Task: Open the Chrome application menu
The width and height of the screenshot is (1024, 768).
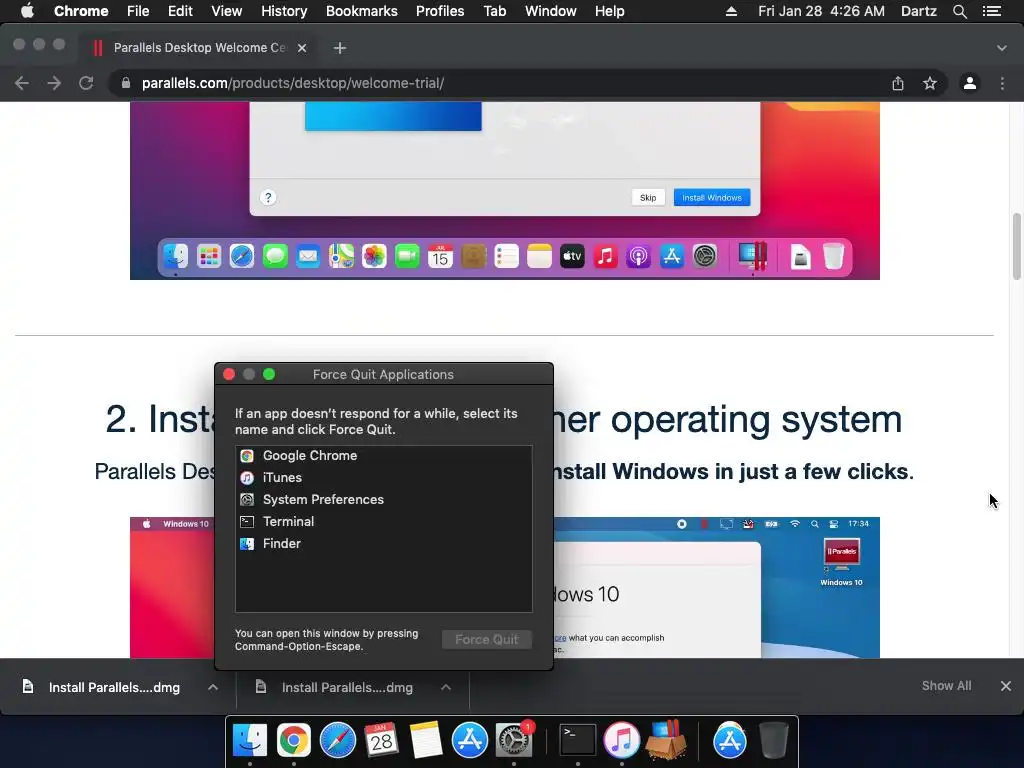Action: [81, 11]
